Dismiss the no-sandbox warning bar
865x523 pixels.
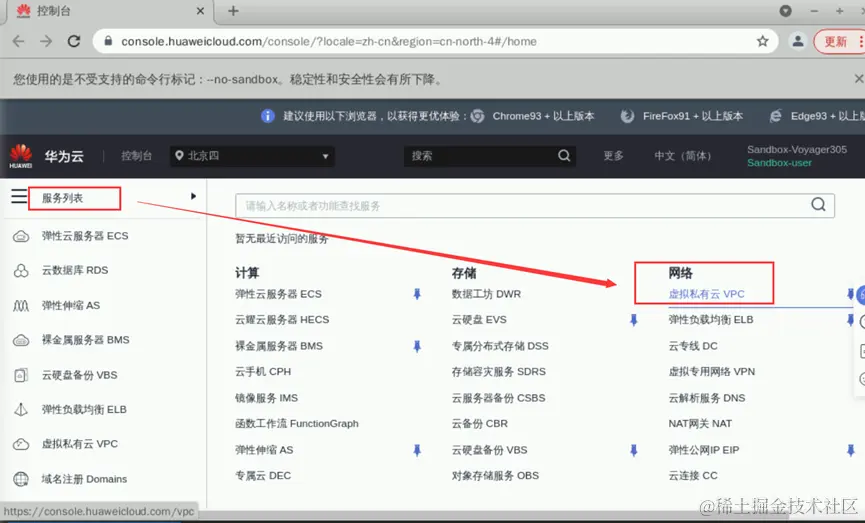(858, 79)
